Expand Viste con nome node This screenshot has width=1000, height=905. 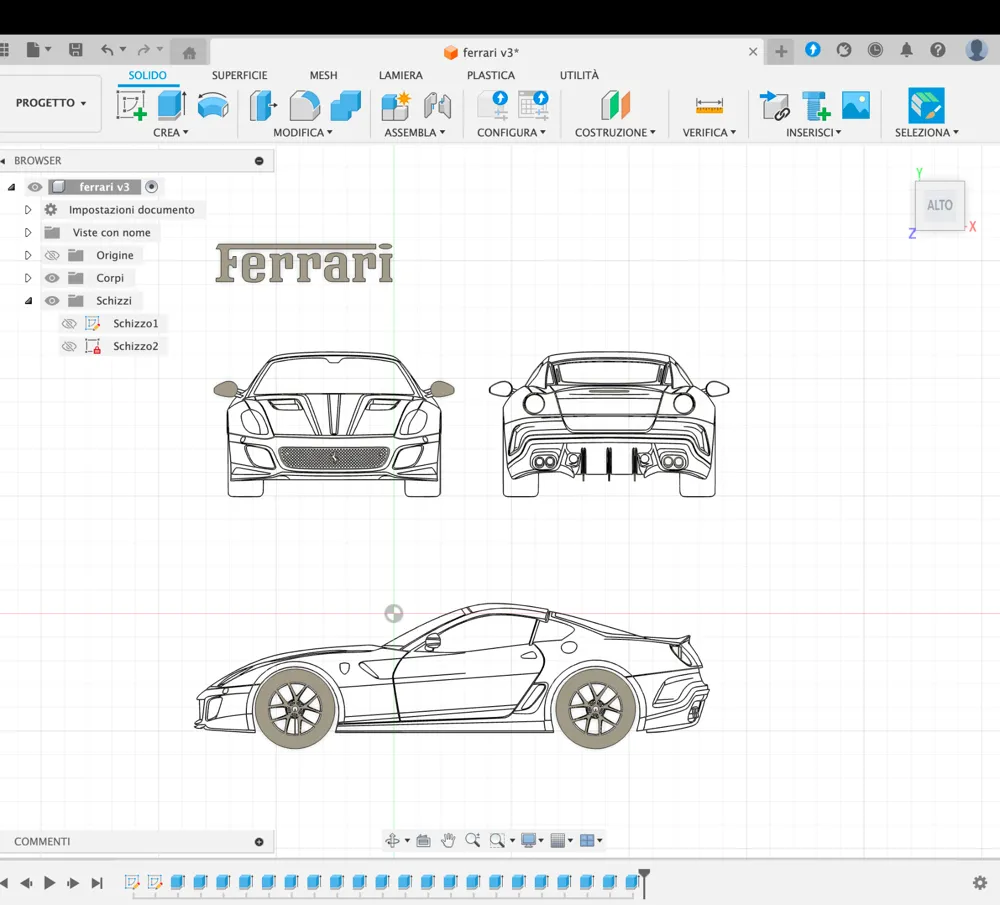(28, 233)
